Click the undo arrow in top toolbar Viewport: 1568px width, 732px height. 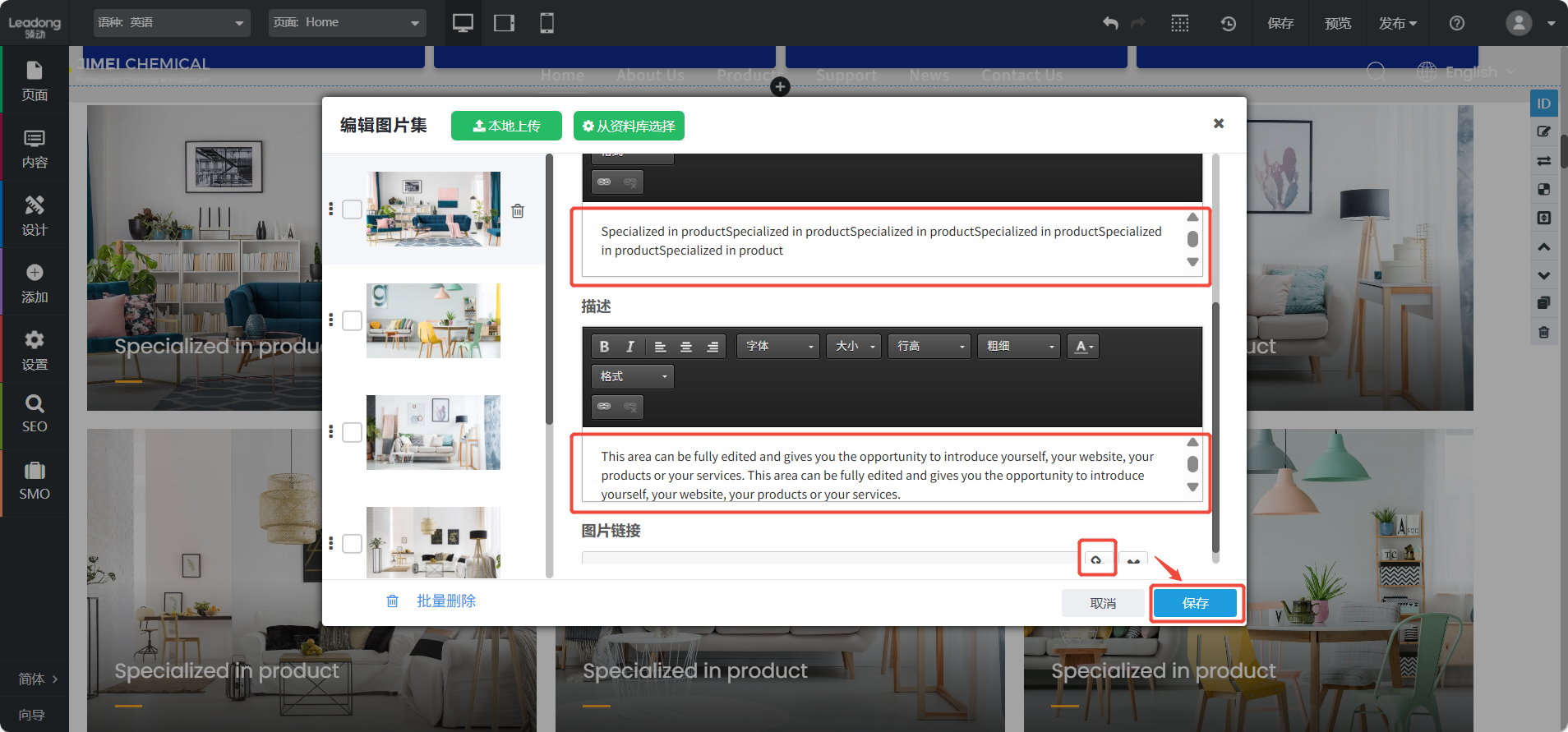point(1110,23)
